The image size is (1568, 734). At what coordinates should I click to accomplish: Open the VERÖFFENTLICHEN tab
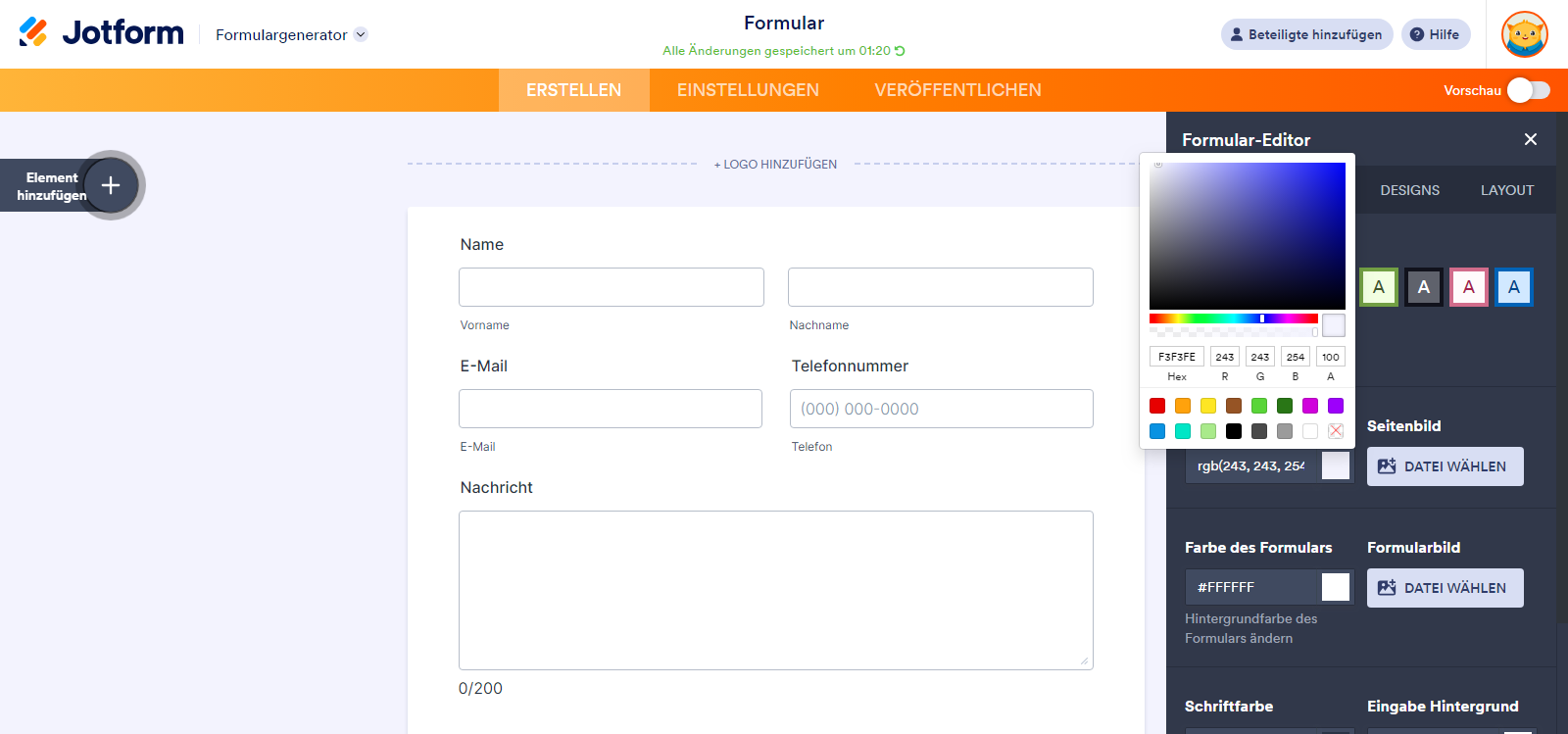[957, 90]
